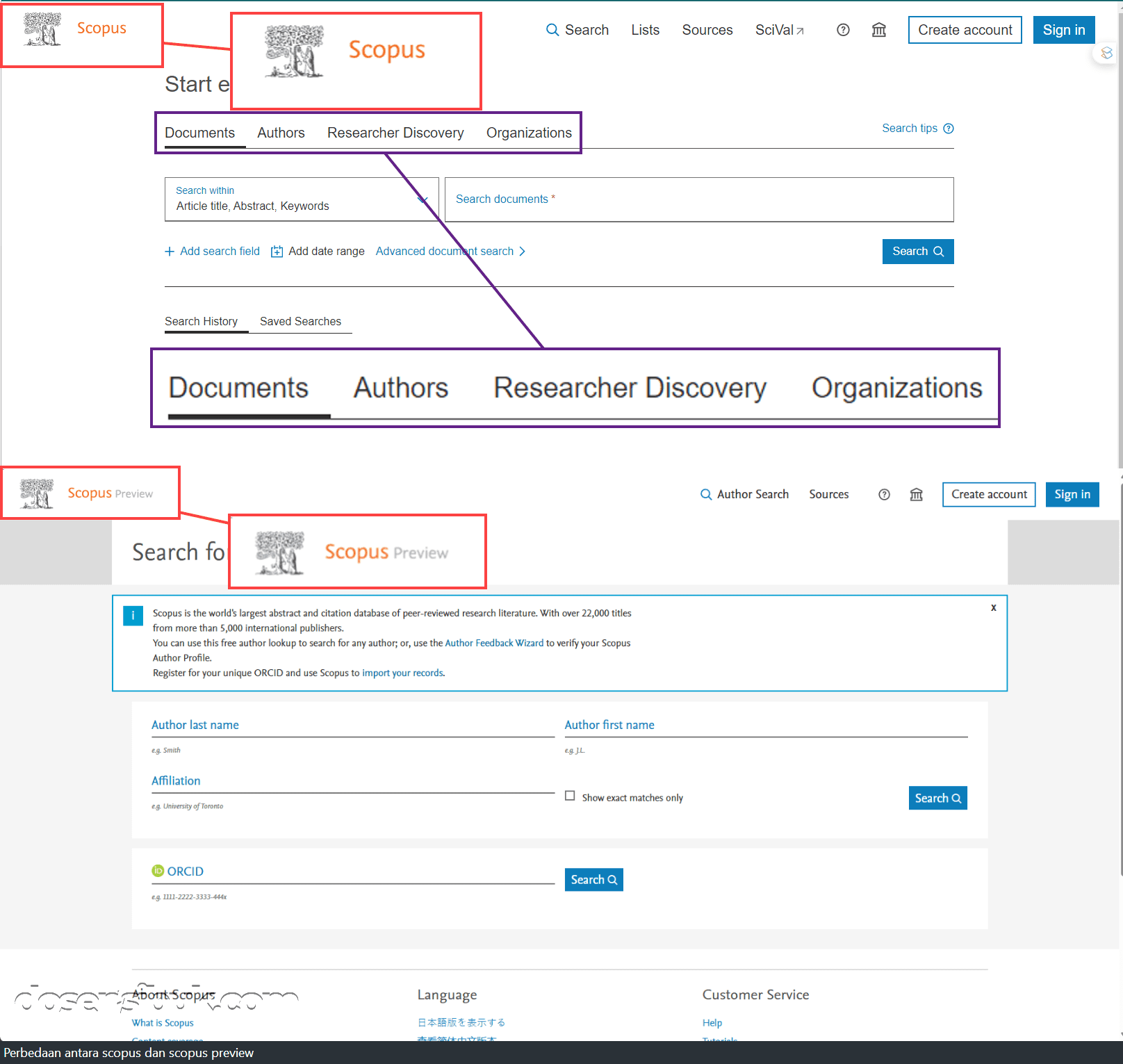Click the calendar icon for Add date range

(277, 252)
